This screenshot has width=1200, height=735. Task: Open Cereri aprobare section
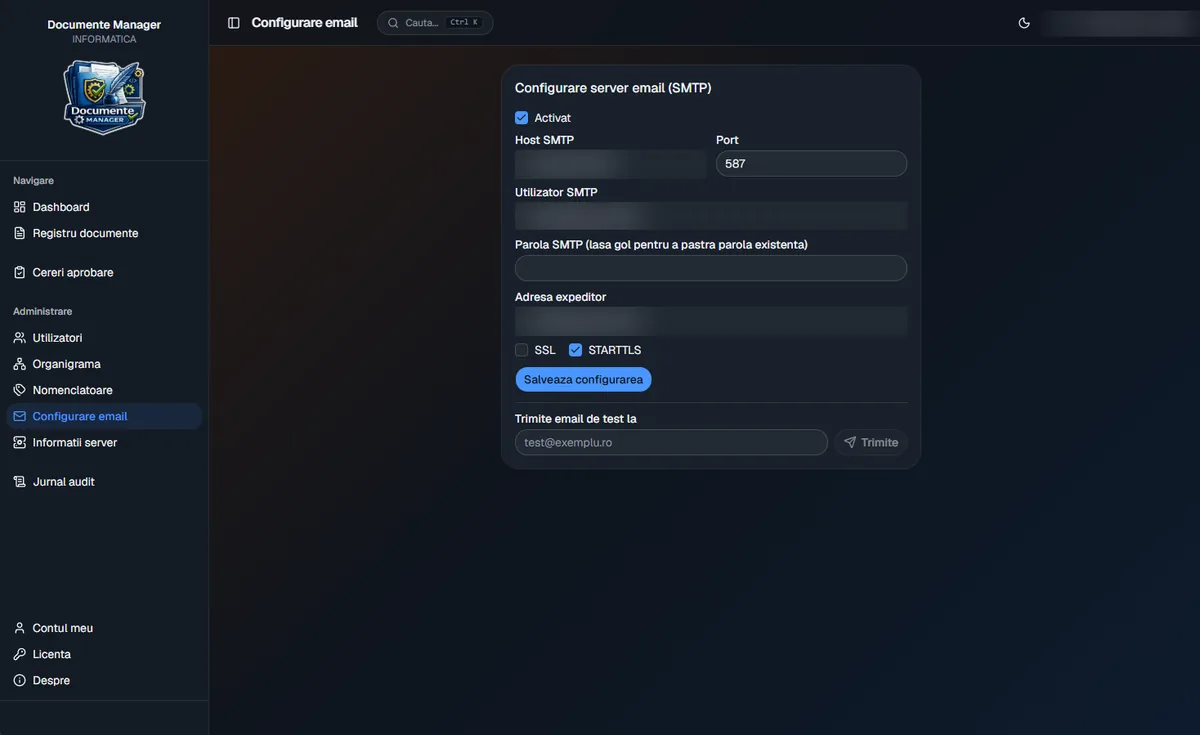point(104,272)
